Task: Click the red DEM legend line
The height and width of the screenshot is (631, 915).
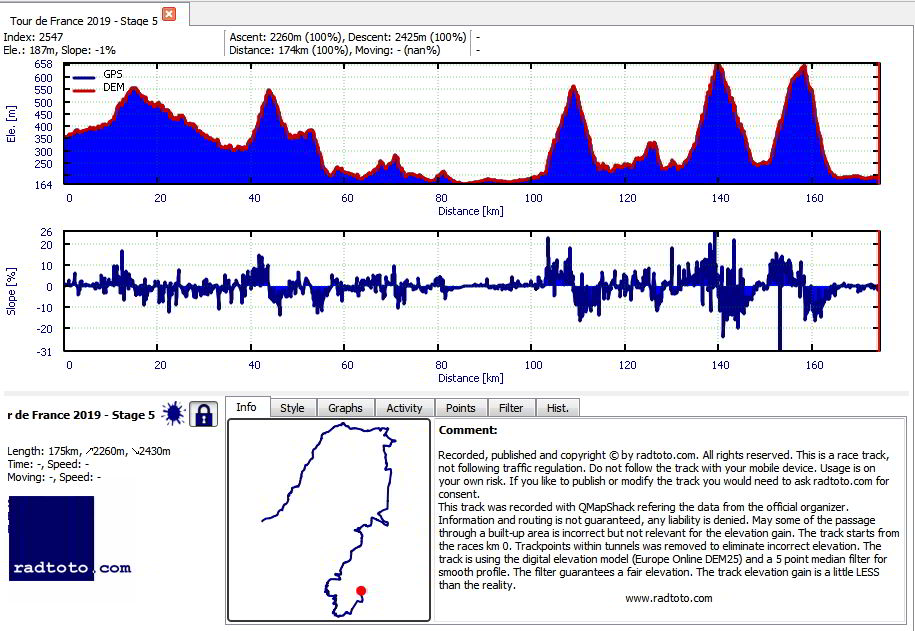Action: [84, 90]
